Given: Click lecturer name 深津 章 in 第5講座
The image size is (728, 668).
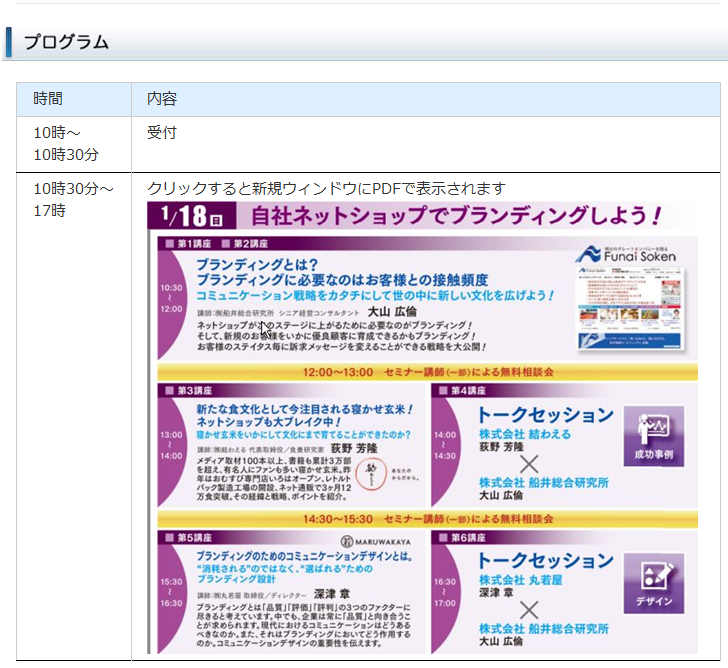Looking at the screenshot, I should [332, 594].
